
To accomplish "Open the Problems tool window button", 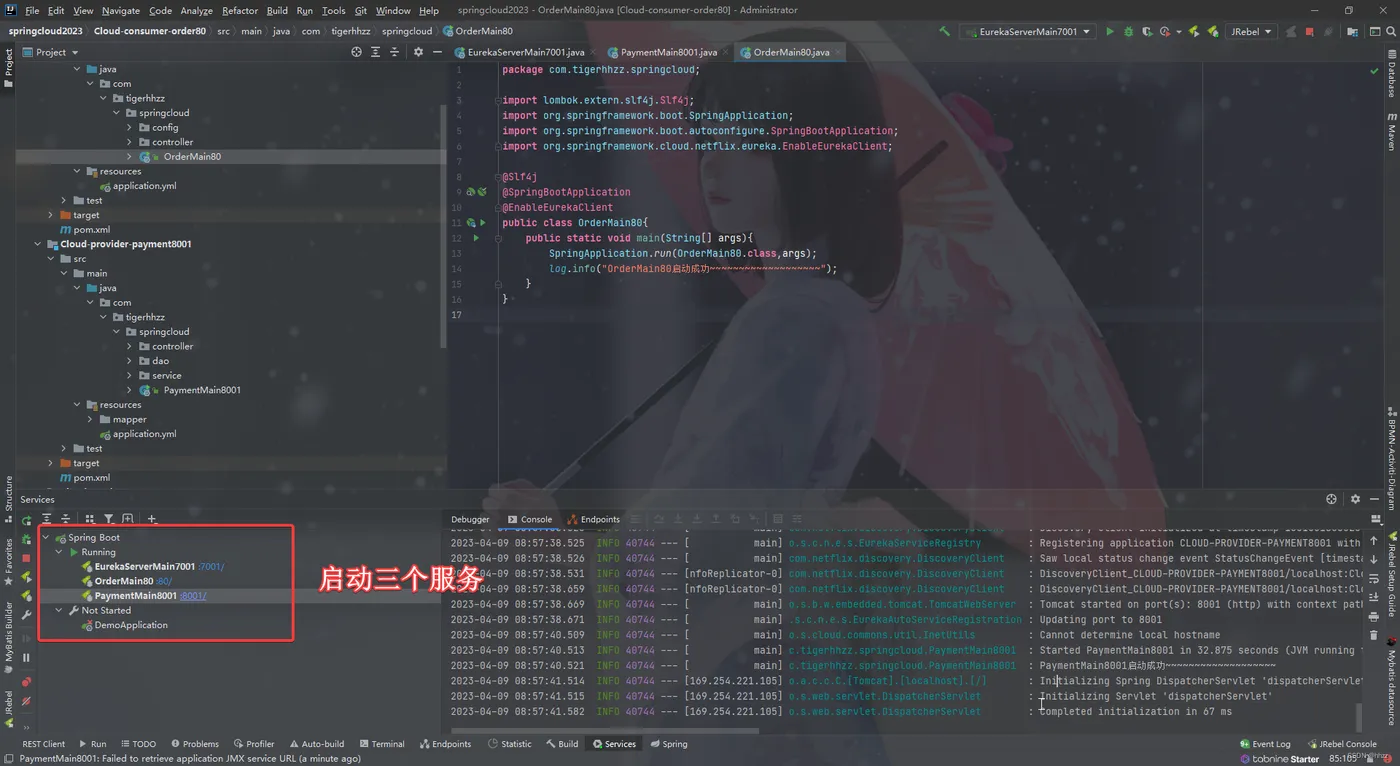I will (x=194, y=744).
